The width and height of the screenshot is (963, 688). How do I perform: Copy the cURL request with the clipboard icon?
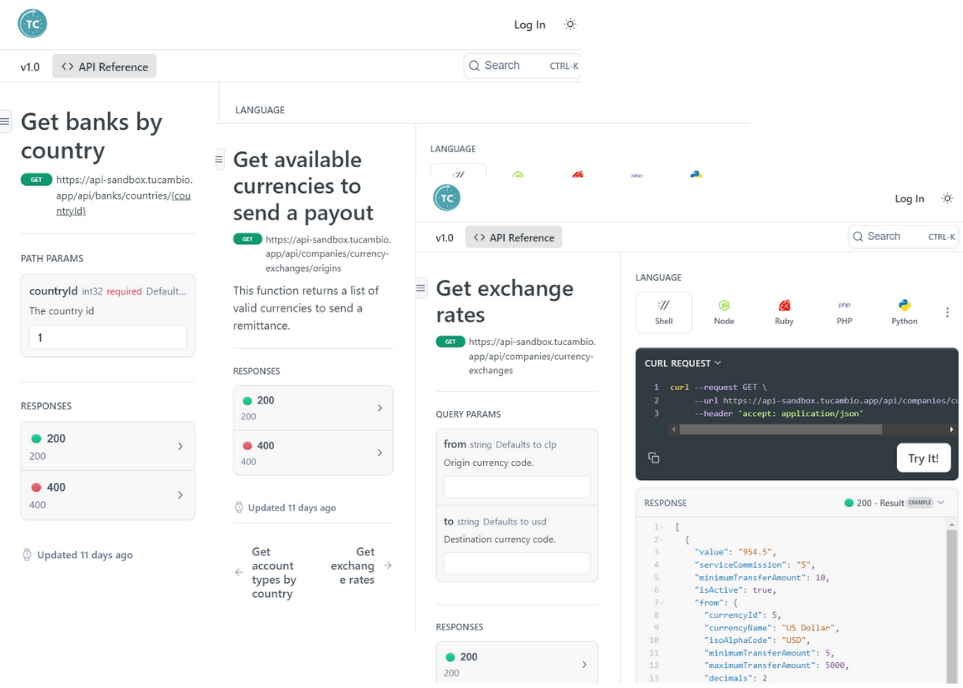point(654,457)
